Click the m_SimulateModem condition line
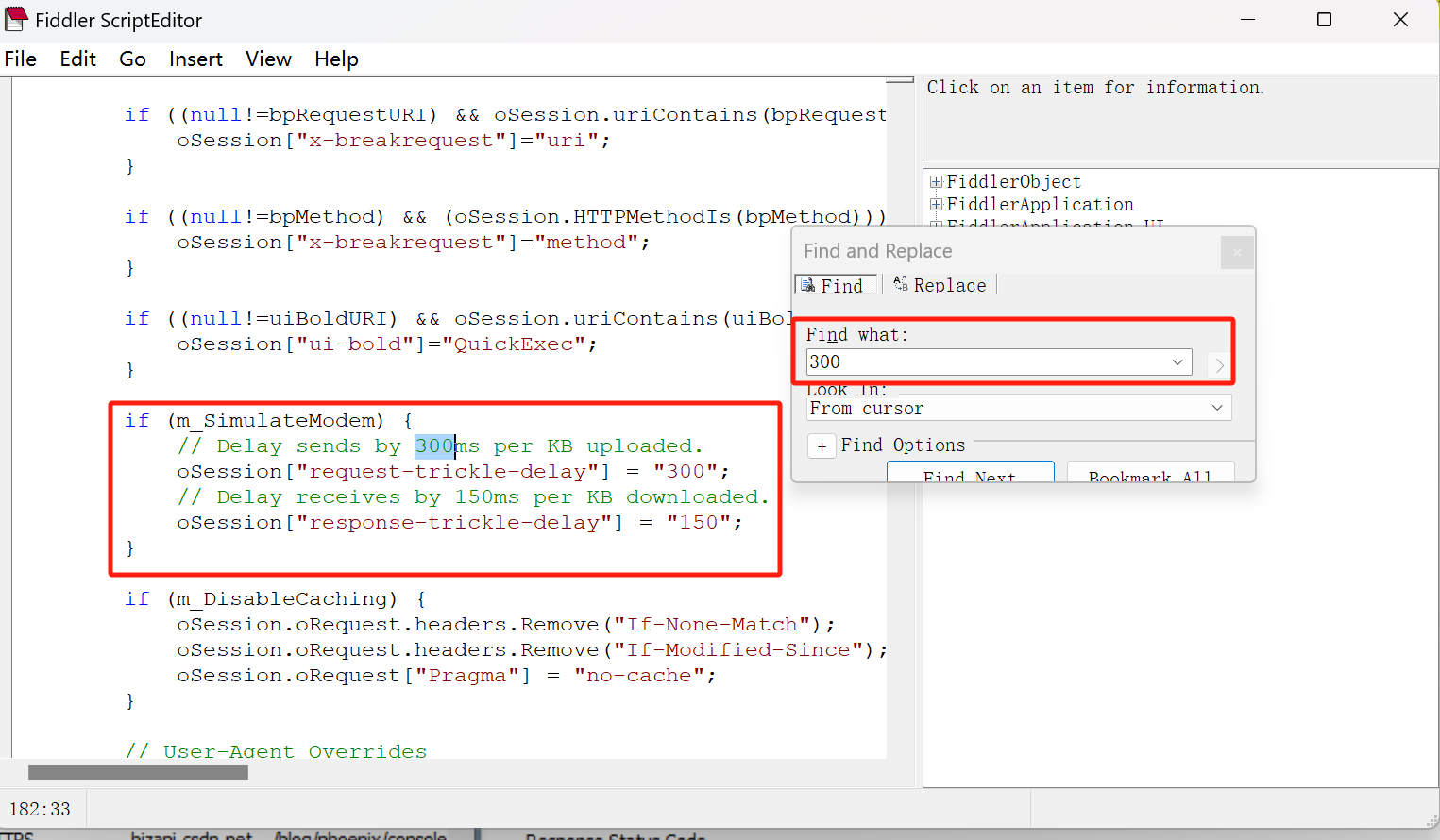Viewport: 1440px width, 840px height. point(268,420)
